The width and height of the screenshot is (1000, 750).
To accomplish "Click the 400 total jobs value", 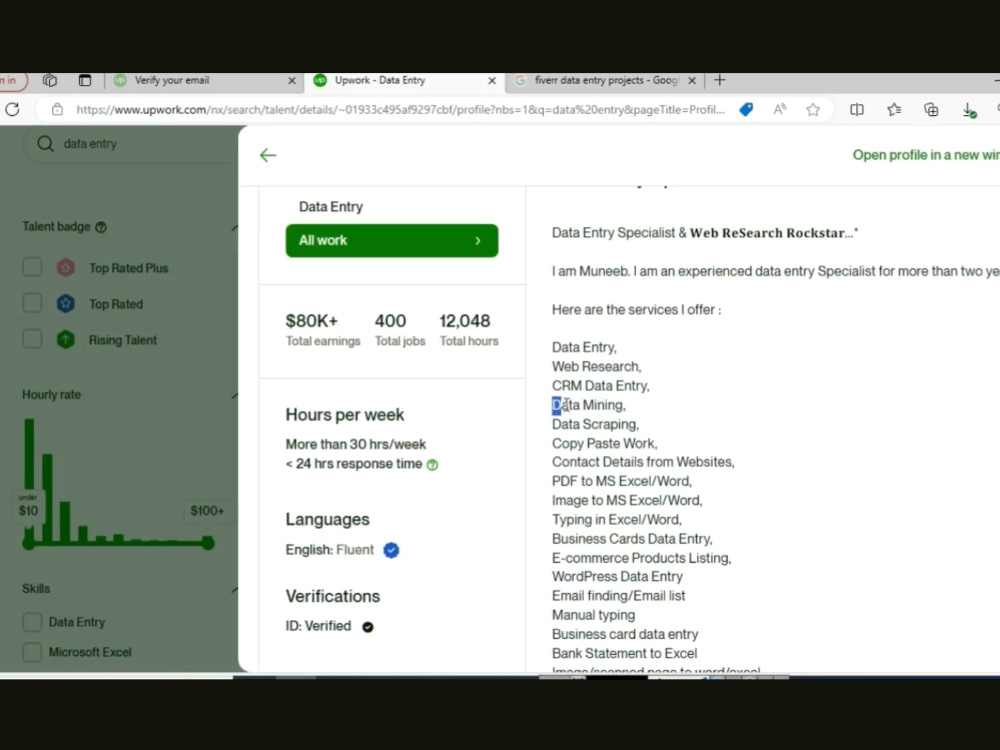I will click(x=390, y=321).
